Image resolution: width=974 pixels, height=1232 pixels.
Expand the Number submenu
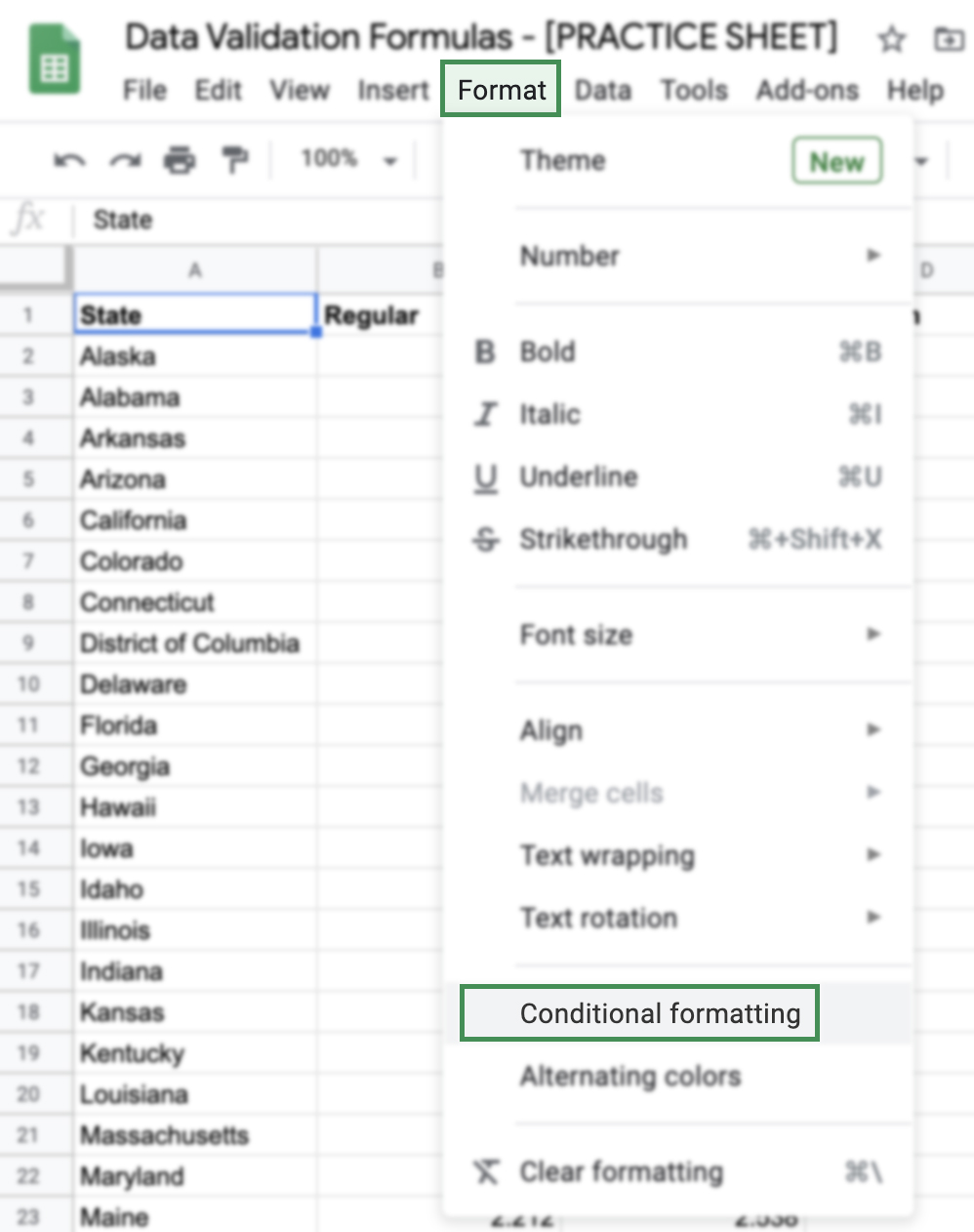click(570, 256)
